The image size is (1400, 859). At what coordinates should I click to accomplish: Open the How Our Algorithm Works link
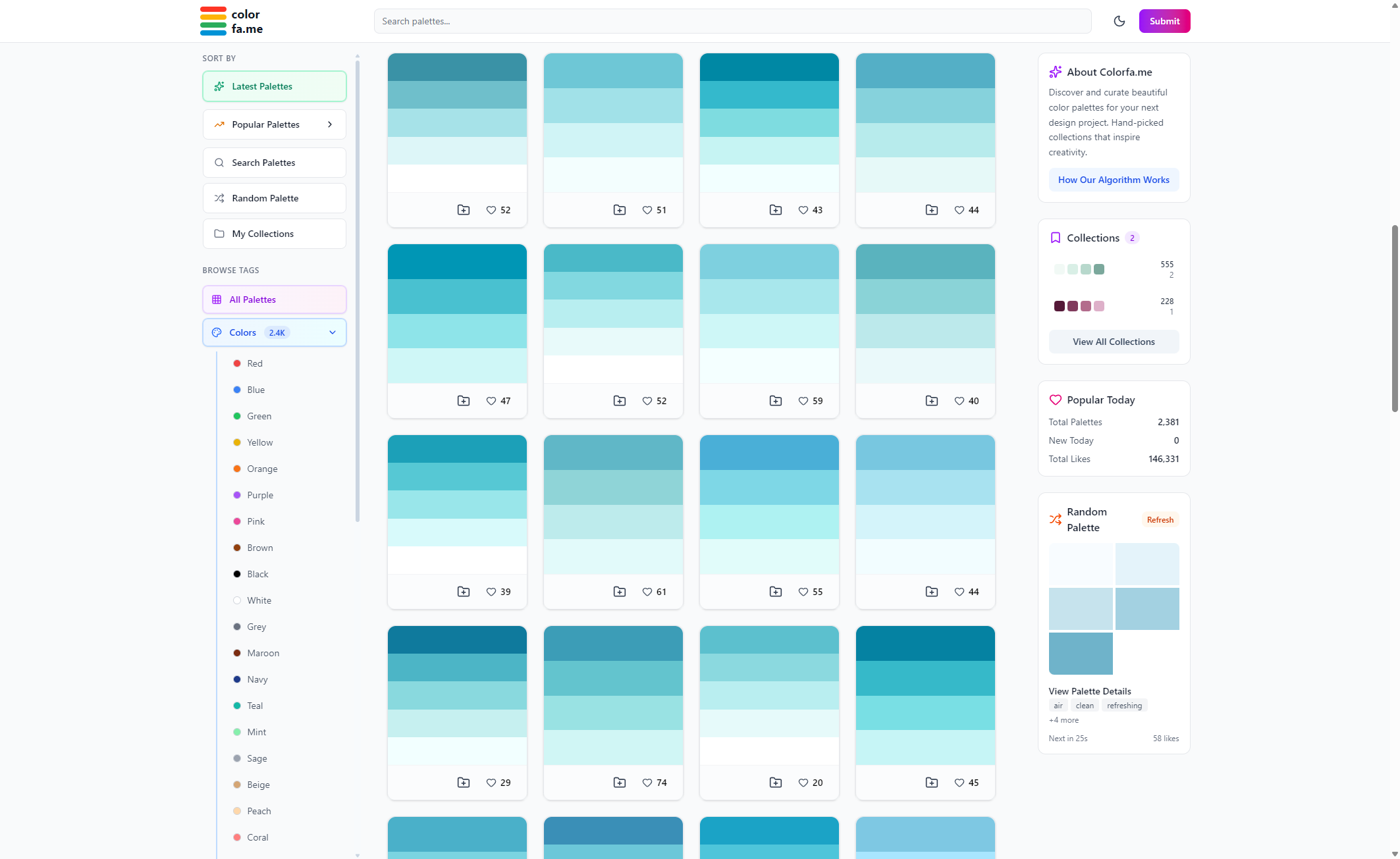click(x=1114, y=180)
